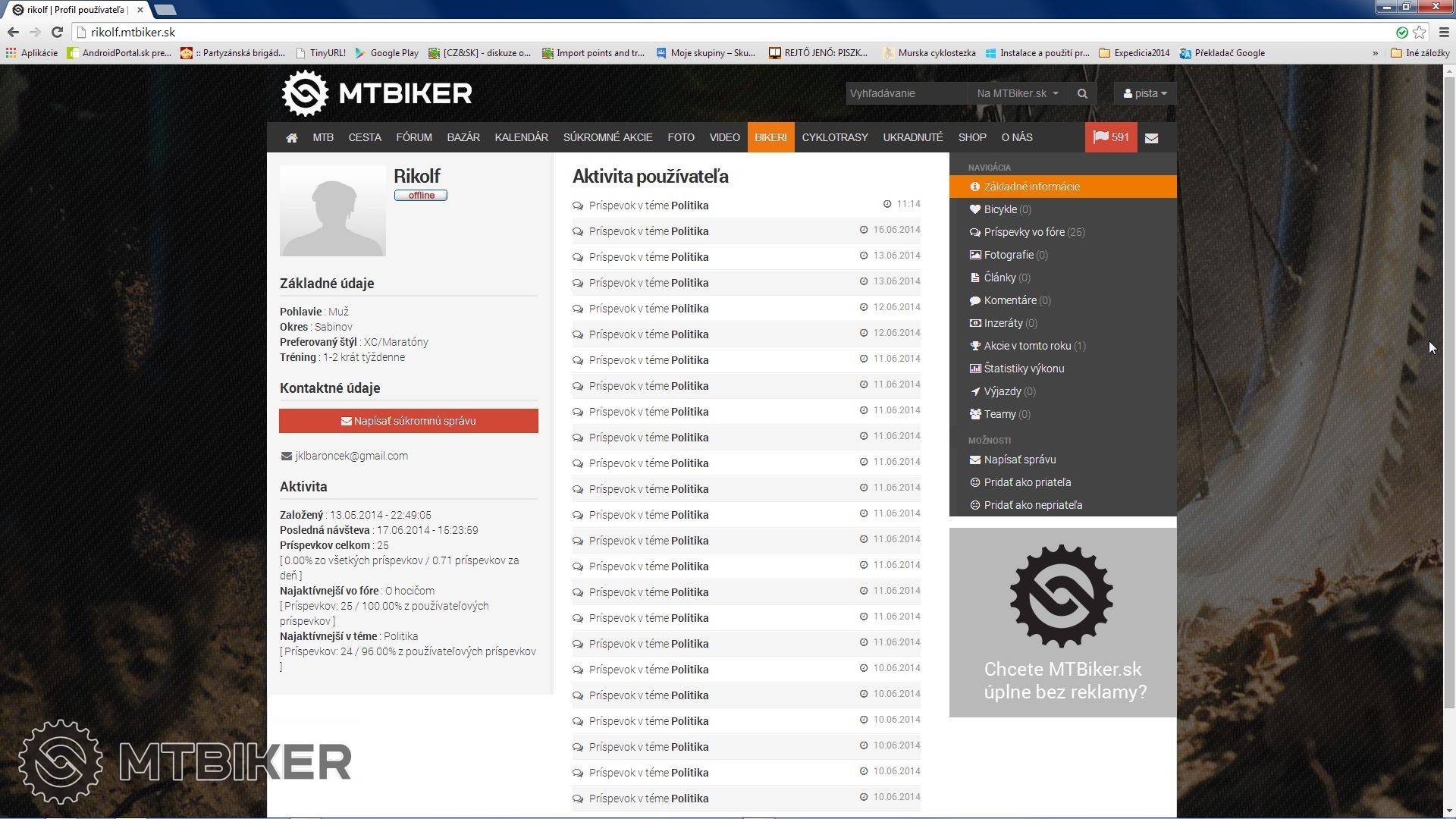Screen dimensions: 1456x819
Task: Open 'Štatistiky výkonu' in the navigation sidebar
Action: point(1023,369)
